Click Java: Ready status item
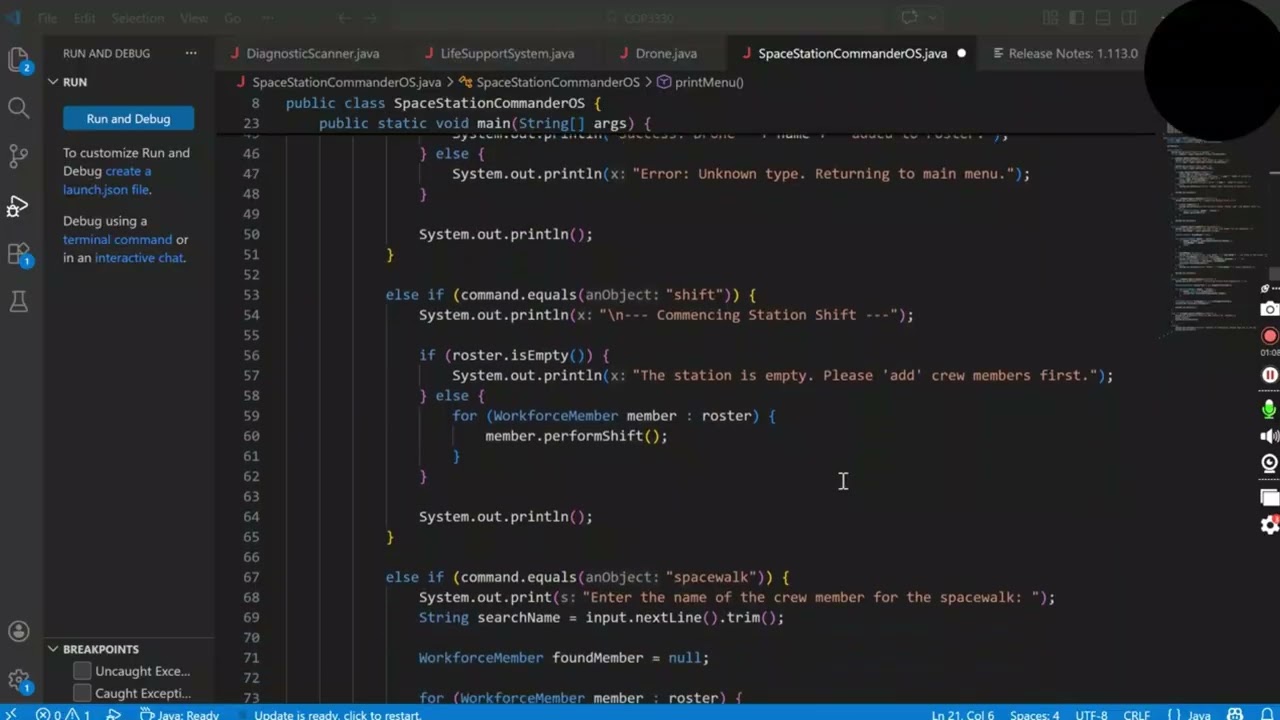Image resolution: width=1280 pixels, height=720 pixels. [180, 714]
